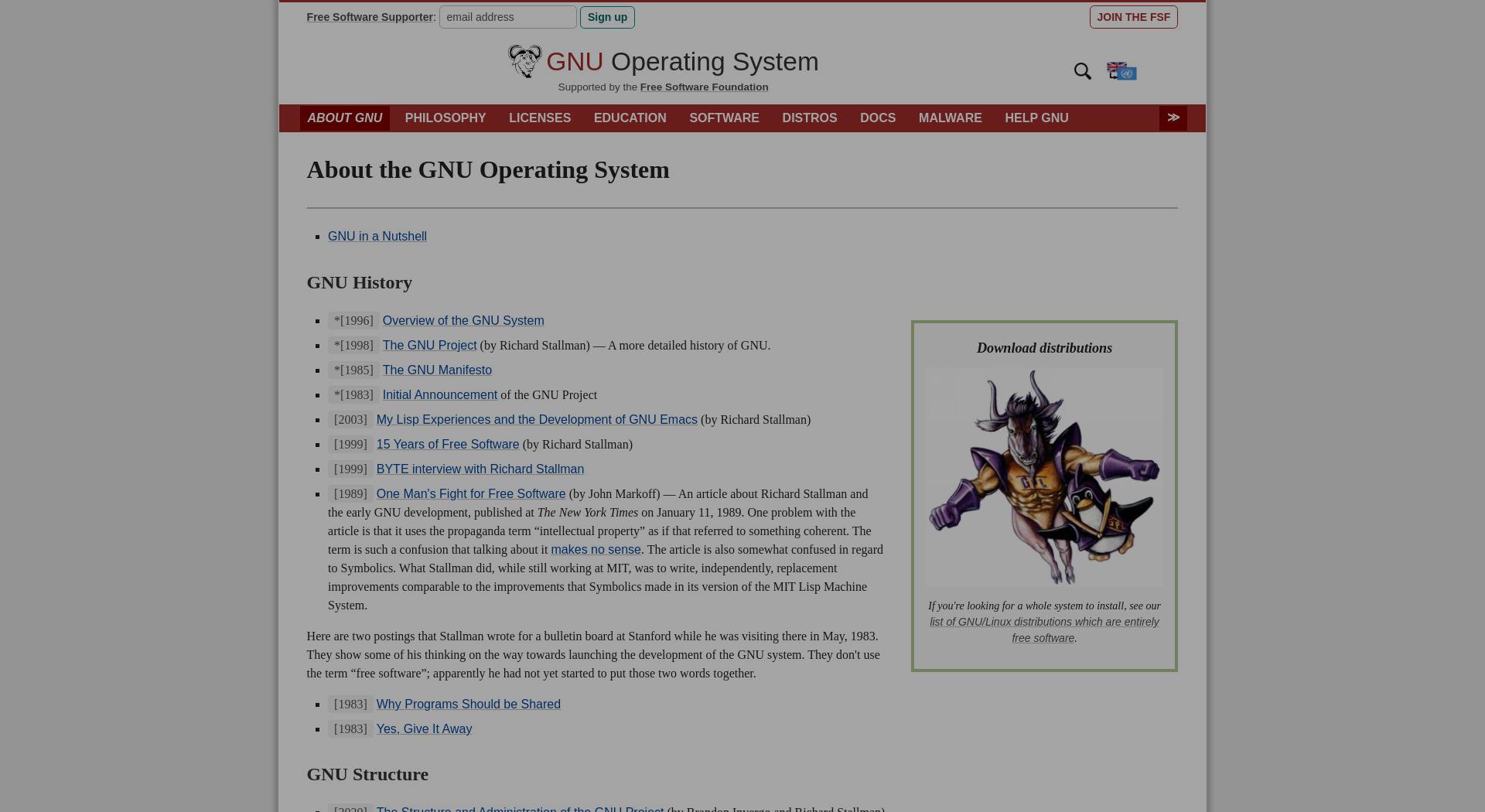Viewport: 1485px width, 812px height.
Task: Go to the LICENSES menu item
Action: click(540, 118)
